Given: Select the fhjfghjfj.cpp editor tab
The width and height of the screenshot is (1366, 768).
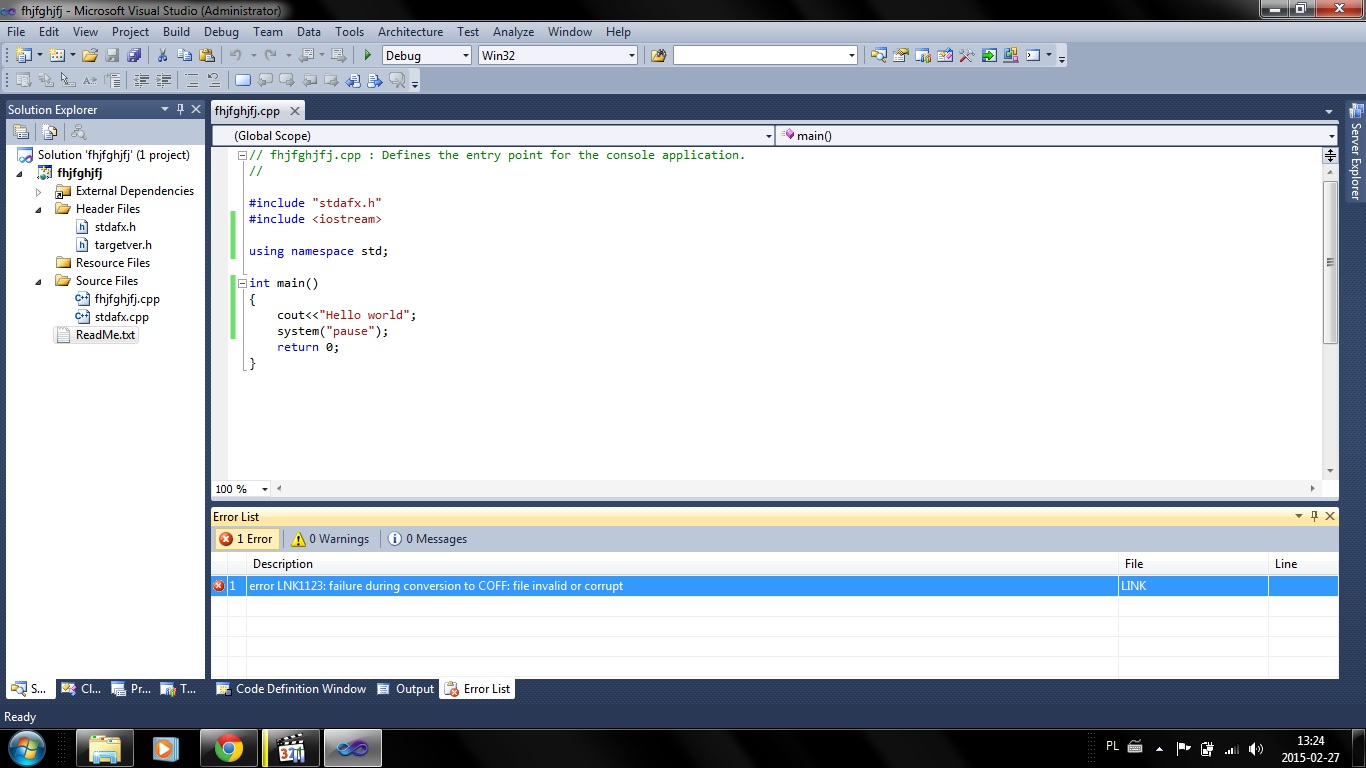Looking at the screenshot, I should [247, 111].
